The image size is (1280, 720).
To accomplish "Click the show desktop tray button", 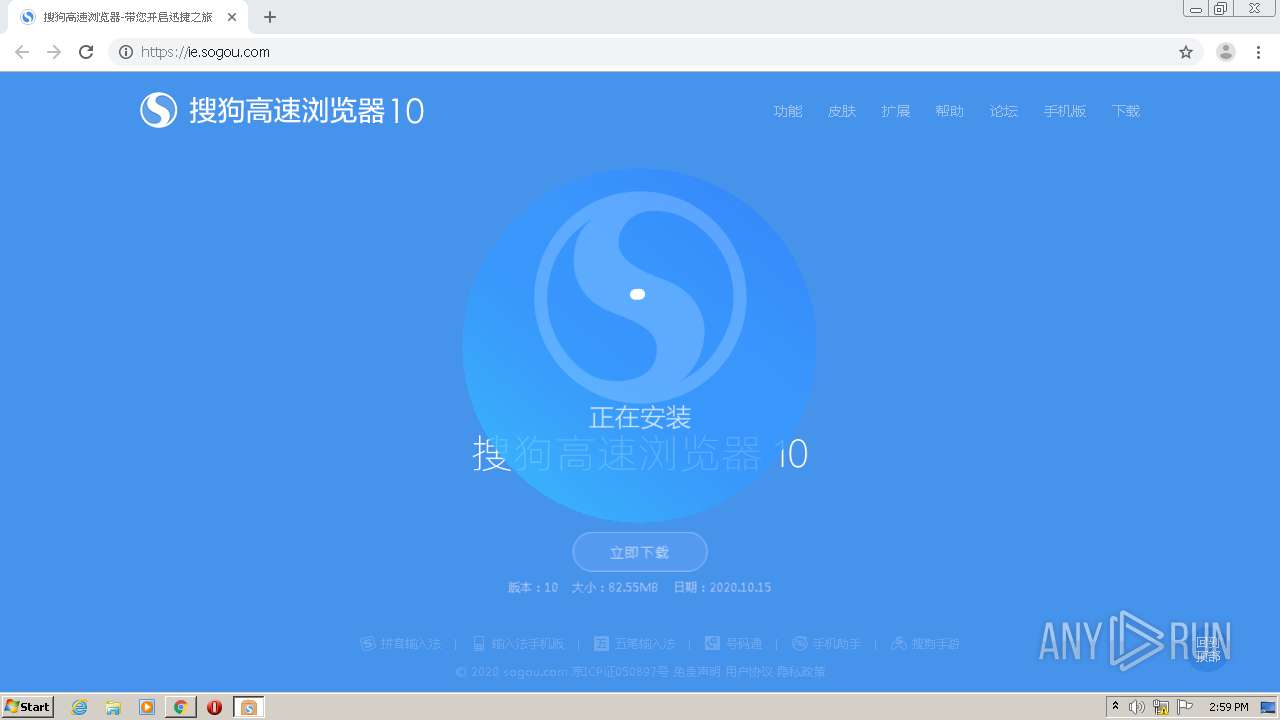I will tap(1269, 707).
